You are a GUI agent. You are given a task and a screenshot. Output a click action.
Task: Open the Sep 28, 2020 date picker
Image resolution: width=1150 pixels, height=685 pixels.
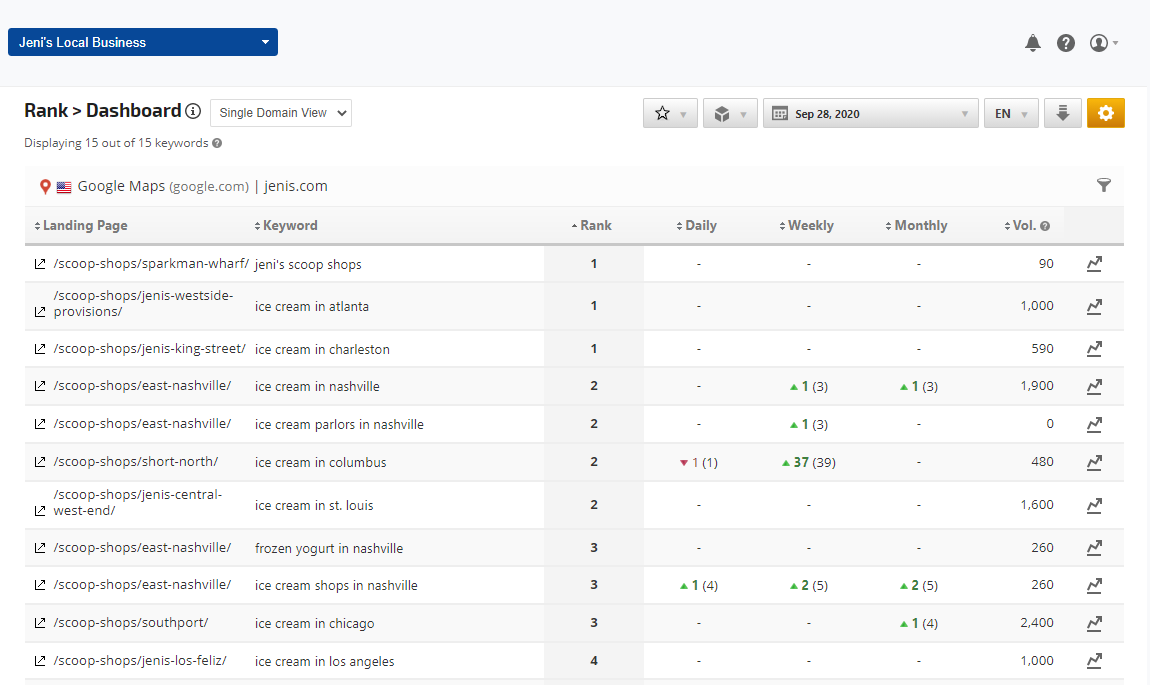coord(869,113)
